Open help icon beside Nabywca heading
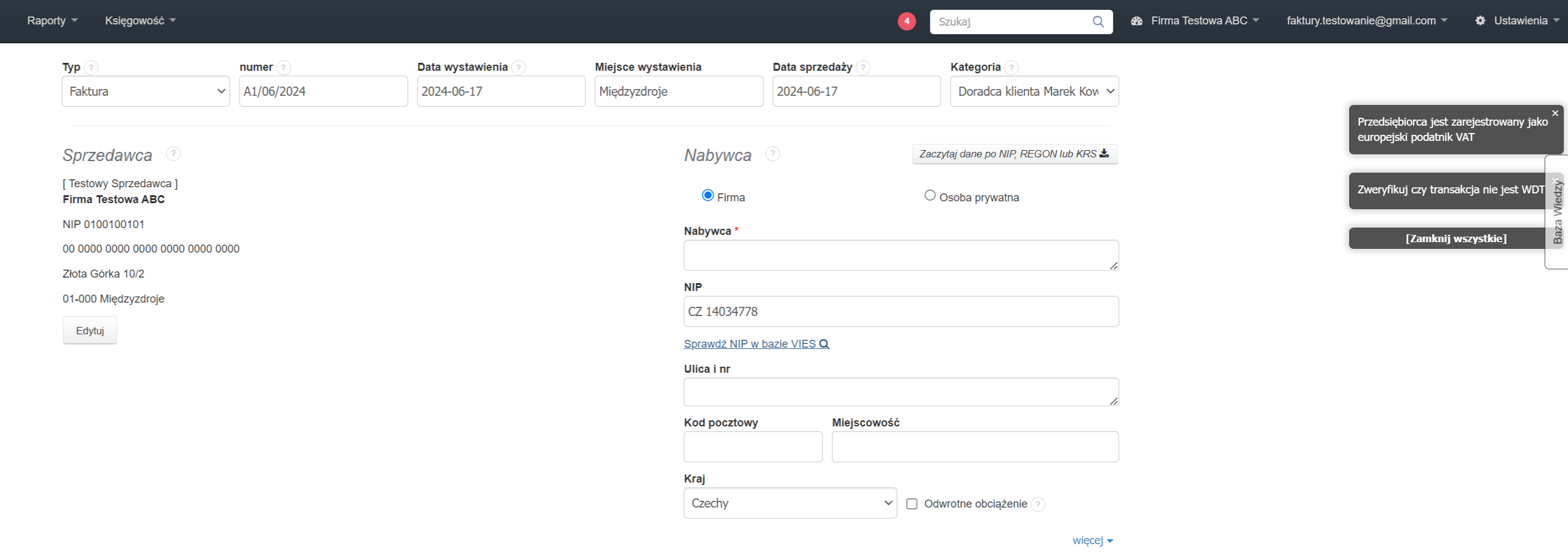This screenshot has width=1568, height=560. click(x=772, y=154)
